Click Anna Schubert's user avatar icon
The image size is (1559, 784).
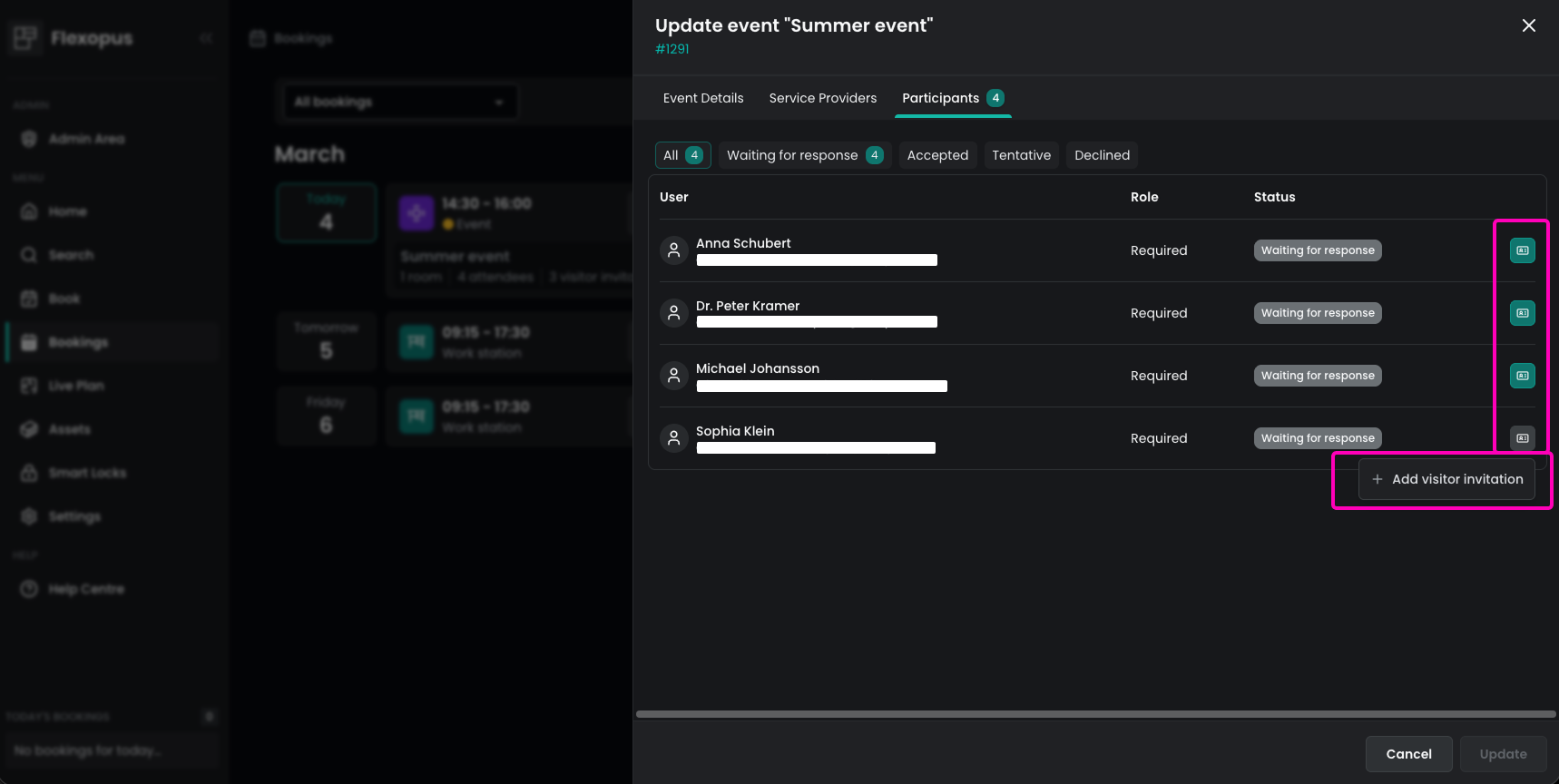[673, 250]
